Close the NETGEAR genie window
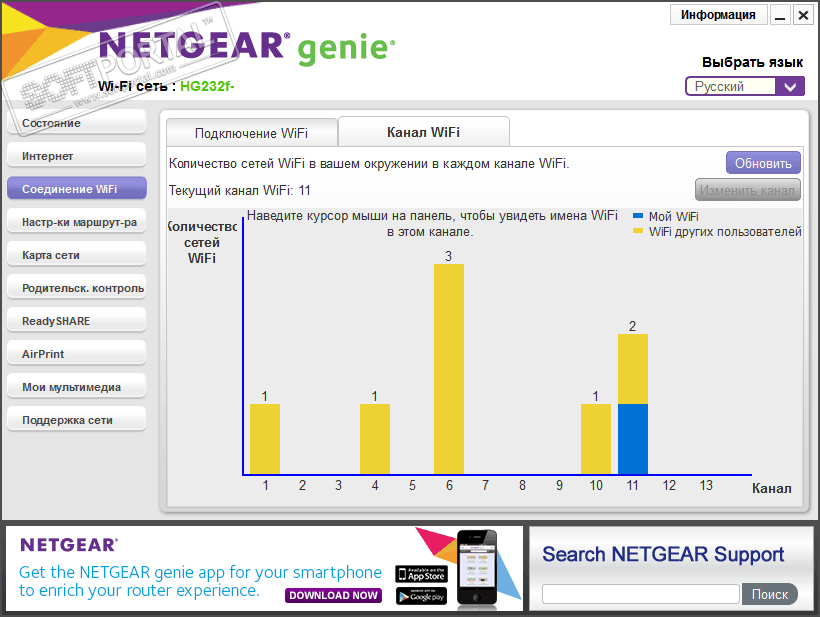Viewport: 820px width, 617px height. tap(803, 15)
